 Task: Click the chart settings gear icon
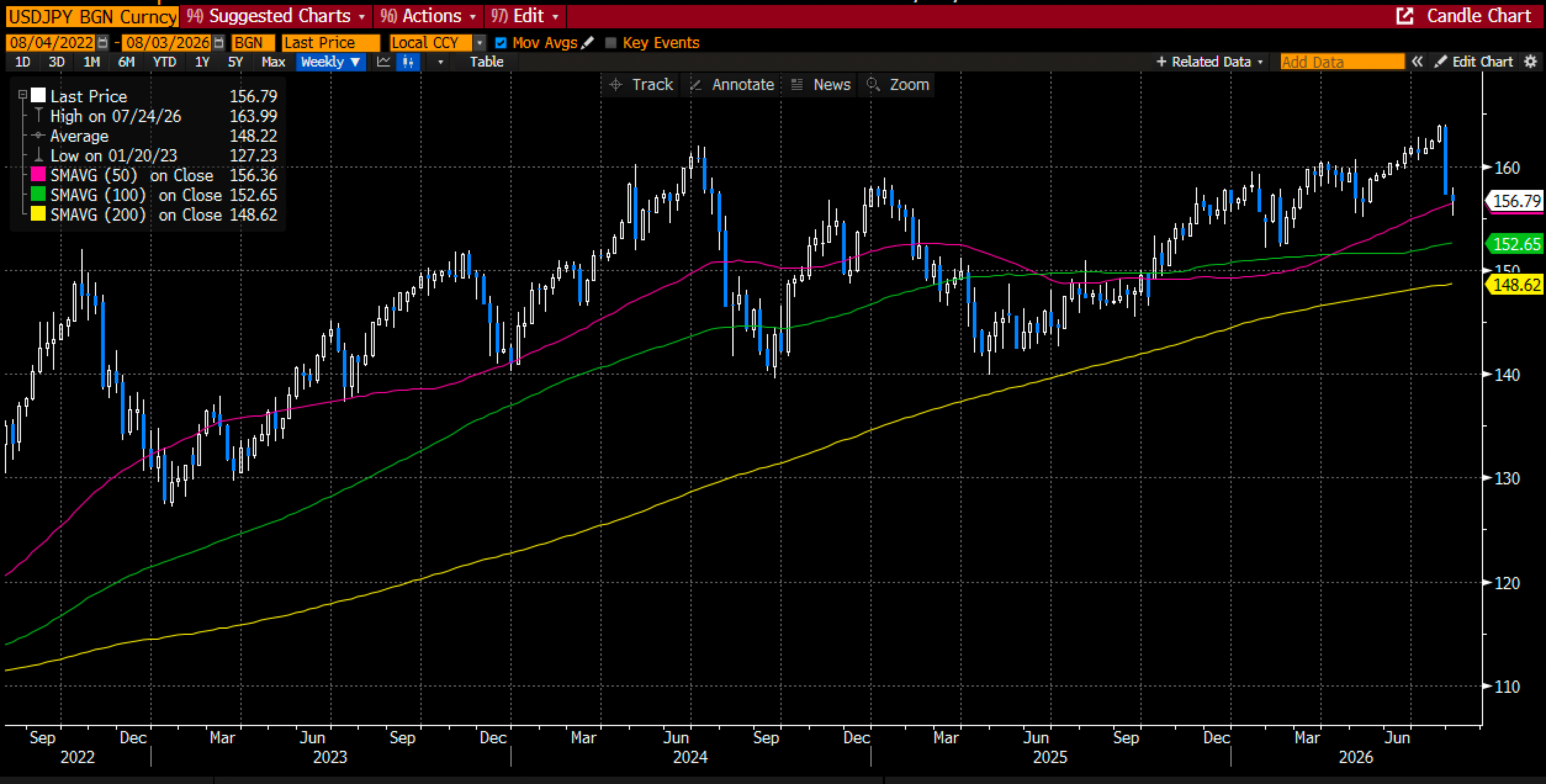[x=1531, y=62]
